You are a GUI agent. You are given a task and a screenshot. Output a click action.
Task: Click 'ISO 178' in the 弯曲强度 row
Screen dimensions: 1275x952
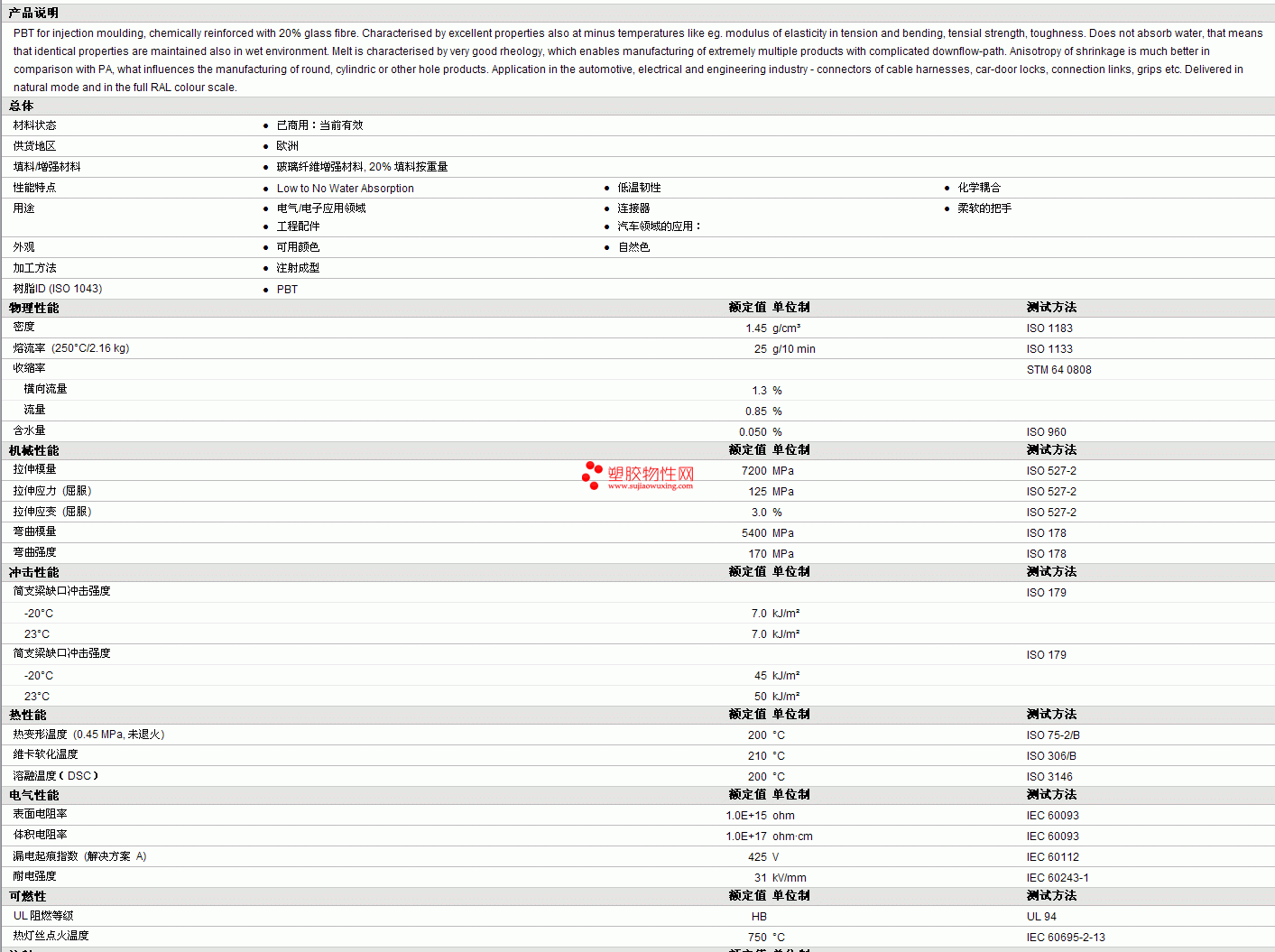[1047, 554]
